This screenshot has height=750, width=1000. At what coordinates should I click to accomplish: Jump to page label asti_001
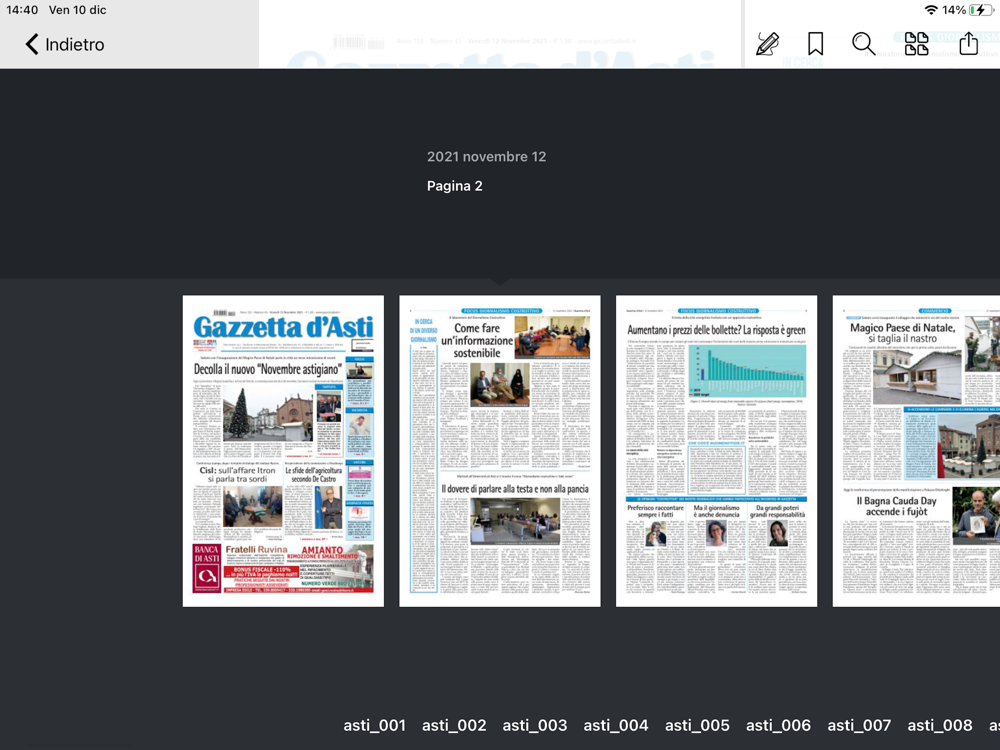click(374, 725)
